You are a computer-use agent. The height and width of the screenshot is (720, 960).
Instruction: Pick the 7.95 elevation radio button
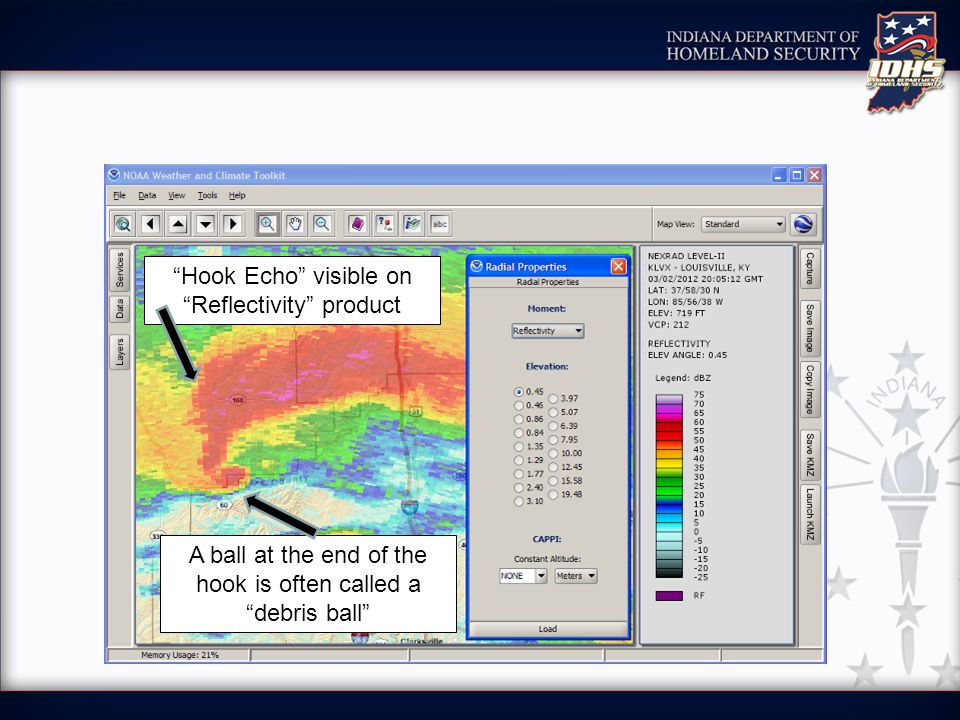pyautogui.click(x=553, y=440)
